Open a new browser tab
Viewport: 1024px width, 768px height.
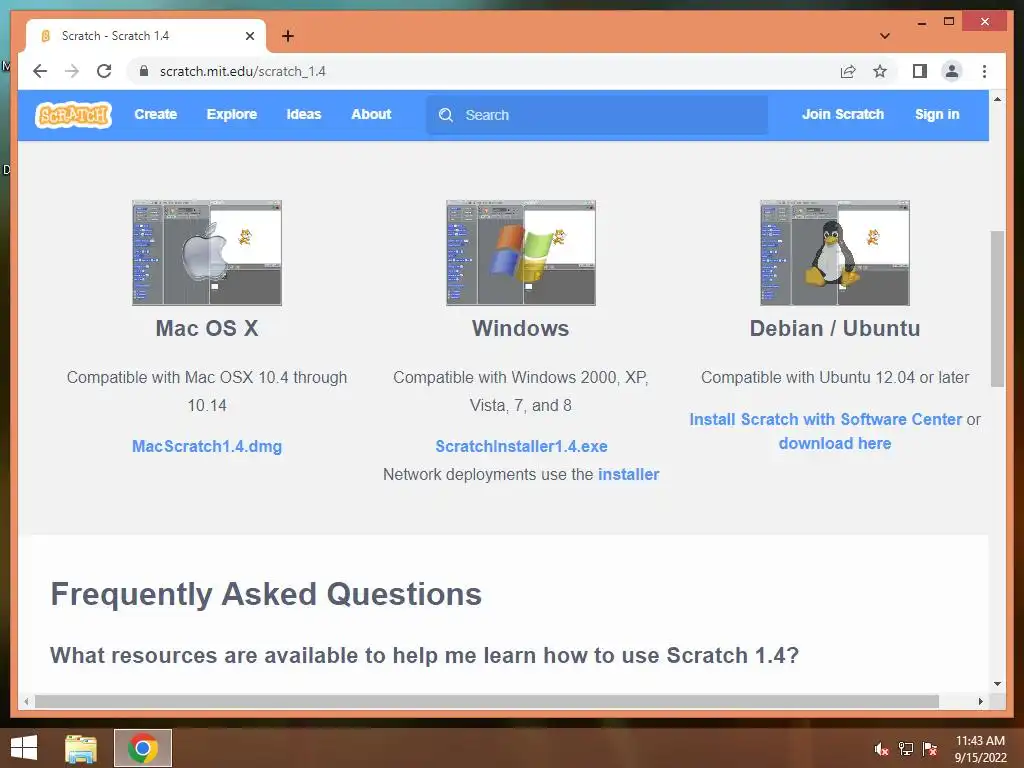pyautogui.click(x=288, y=36)
